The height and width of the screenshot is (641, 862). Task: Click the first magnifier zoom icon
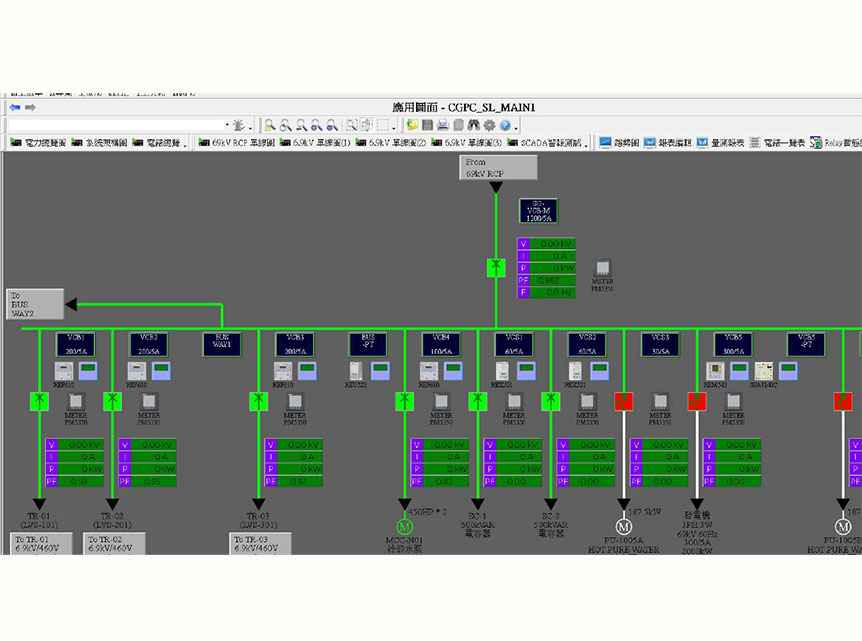(270, 125)
